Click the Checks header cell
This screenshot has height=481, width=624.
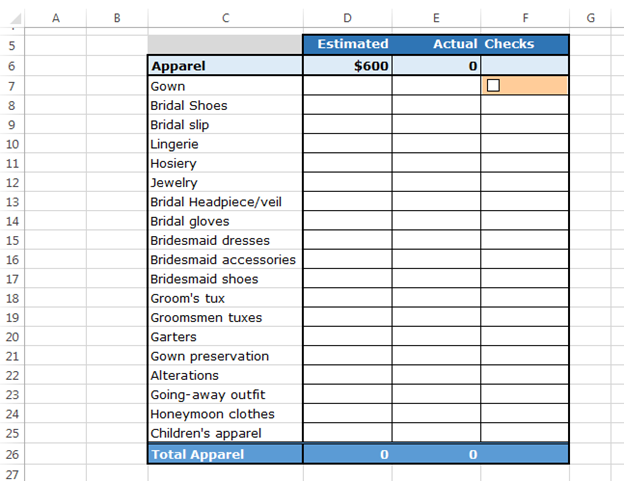(525, 44)
